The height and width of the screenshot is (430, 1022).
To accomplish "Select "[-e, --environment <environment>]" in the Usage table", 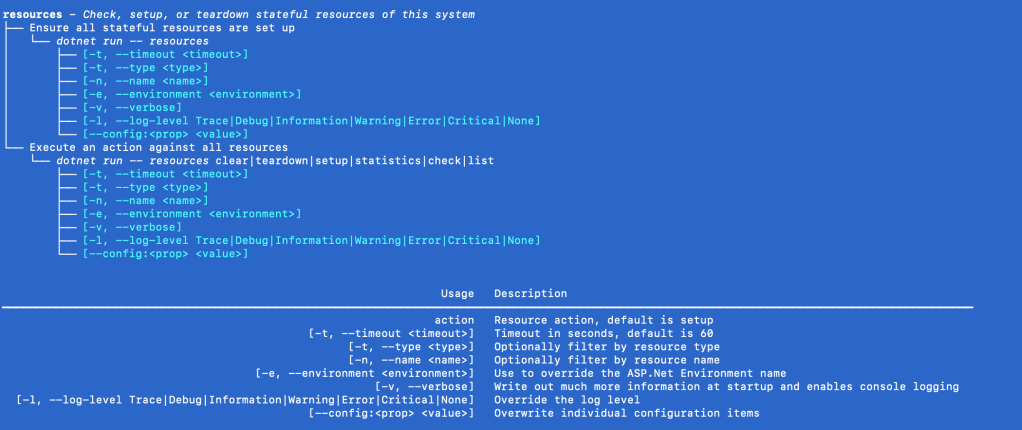I will coord(364,373).
